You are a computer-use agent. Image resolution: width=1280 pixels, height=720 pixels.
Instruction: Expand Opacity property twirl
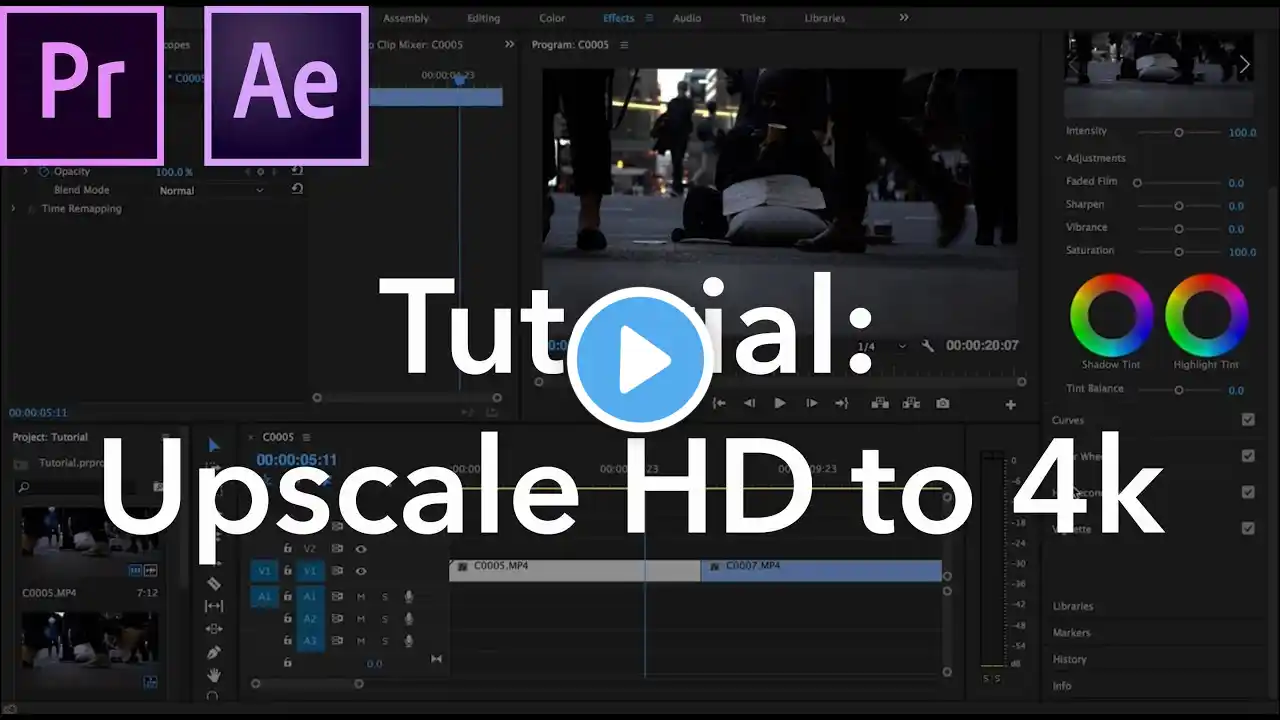point(26,171)
